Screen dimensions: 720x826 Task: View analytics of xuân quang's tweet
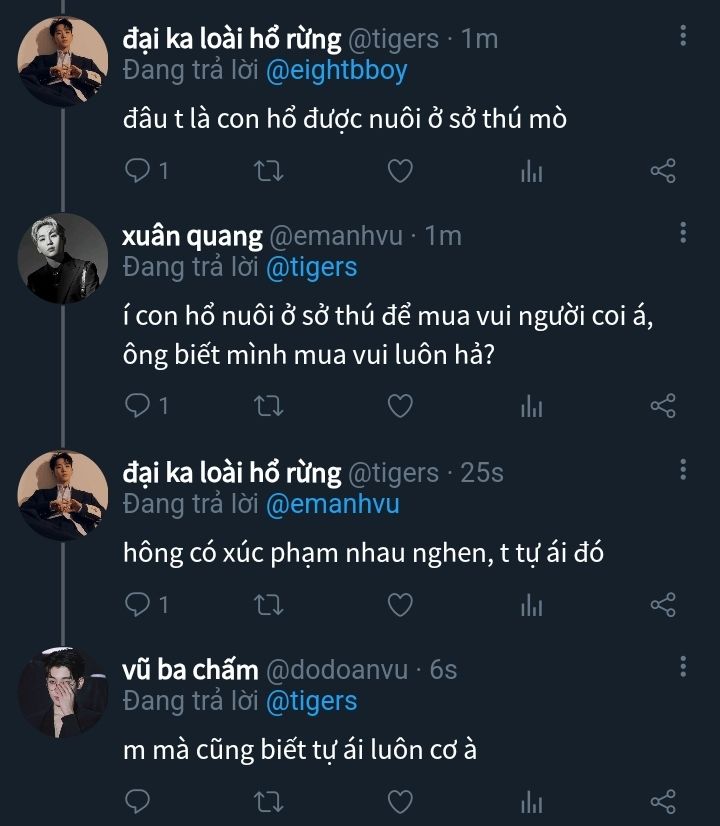pyautogui.click(x=531, y=406)
